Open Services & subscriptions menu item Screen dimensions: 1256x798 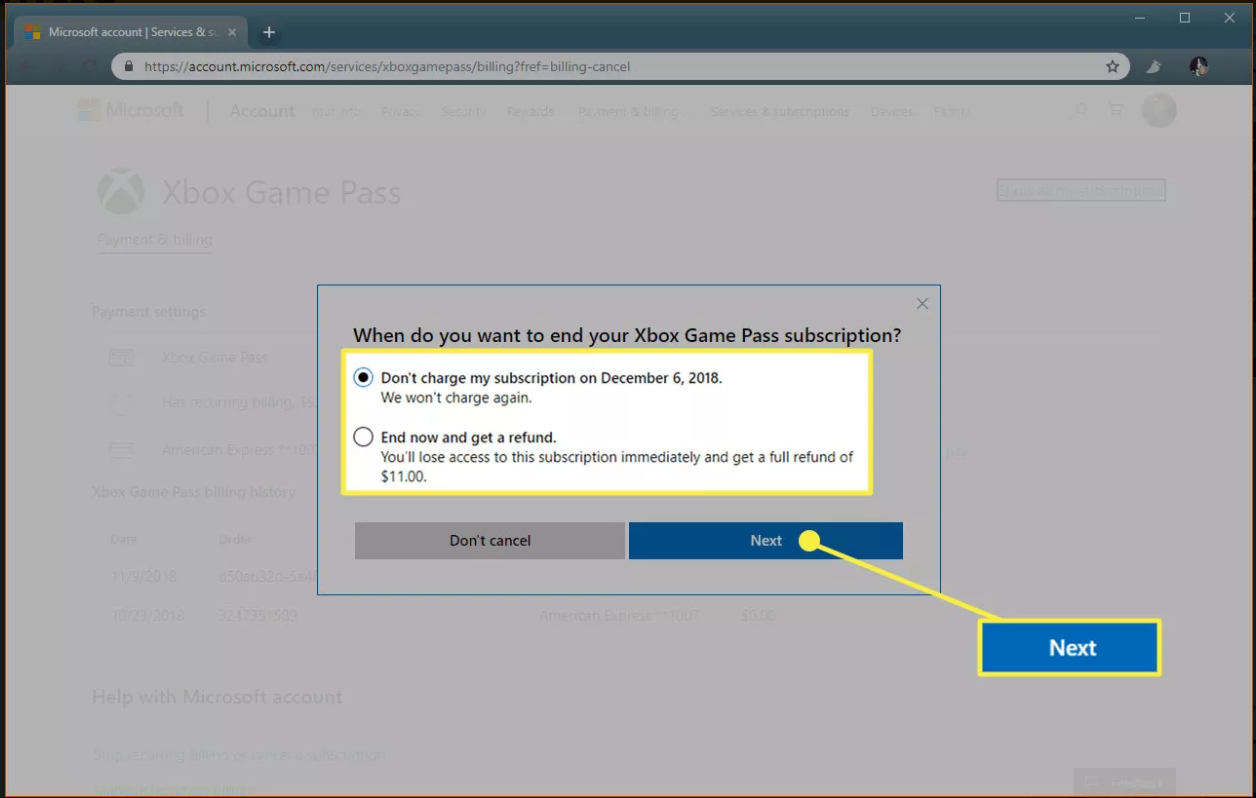click(780, 111)
